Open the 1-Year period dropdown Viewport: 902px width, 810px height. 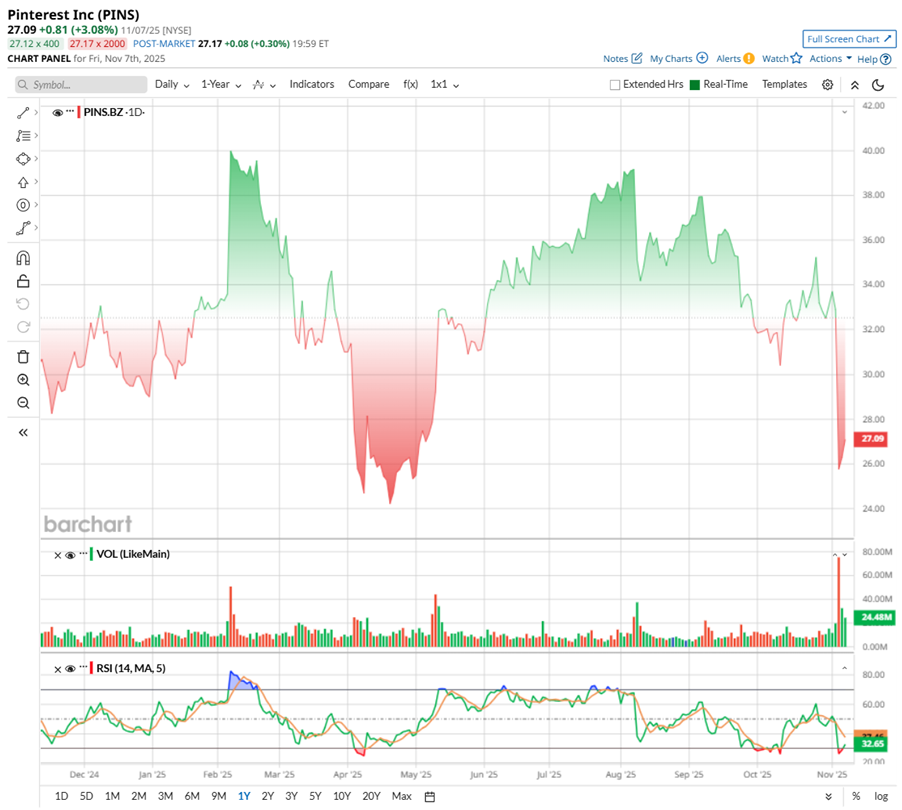[221, 85]
